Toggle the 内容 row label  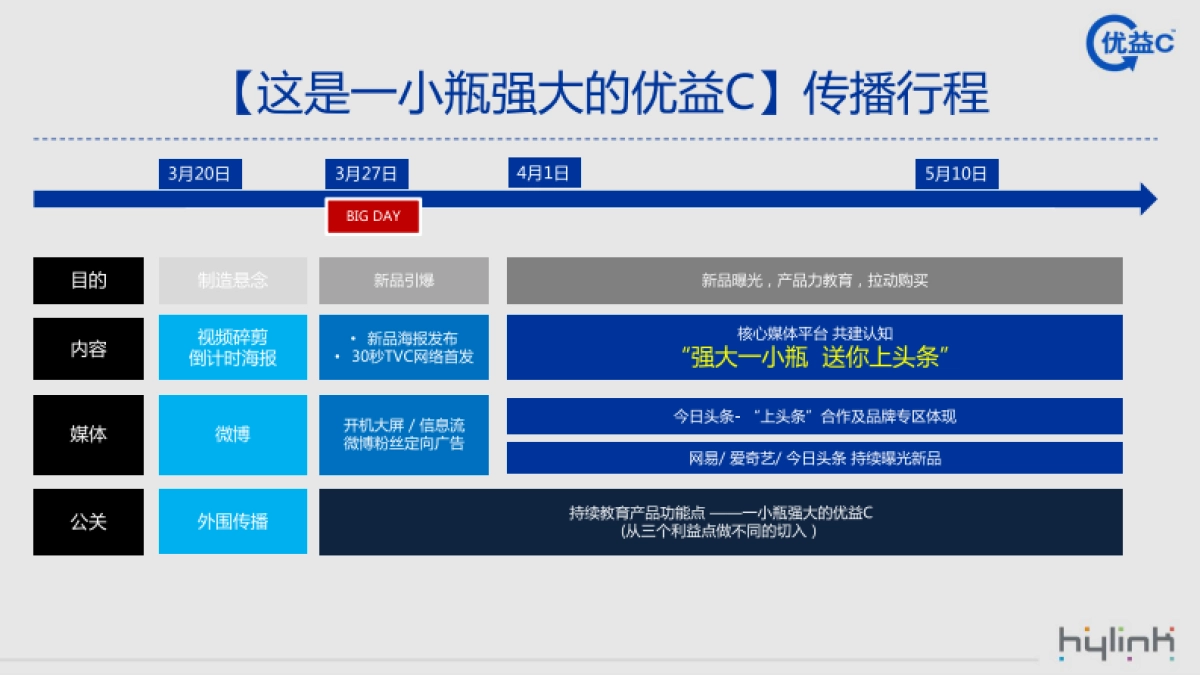tap(88, 348)
